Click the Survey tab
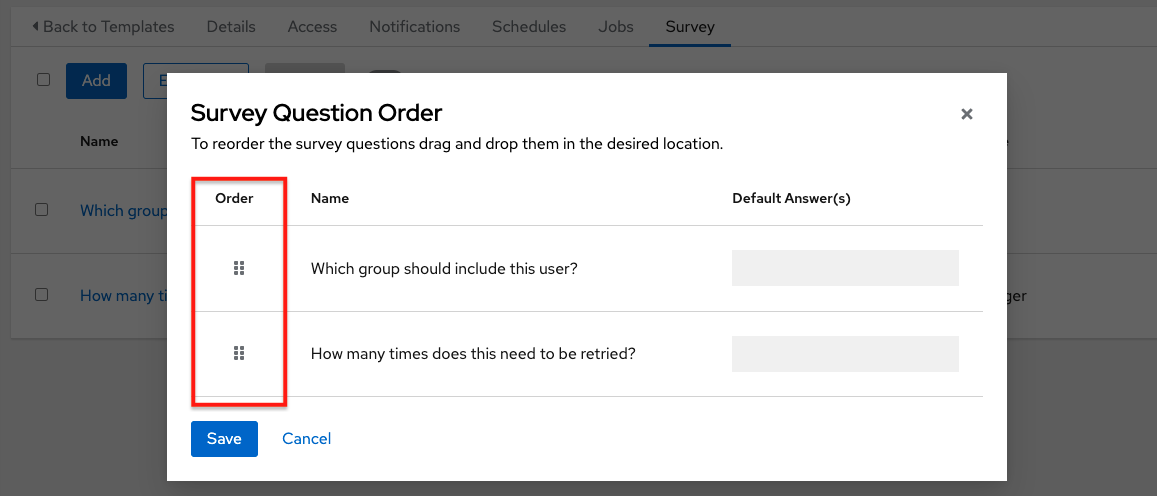1157x496 pixels. [x=690, y=27]
